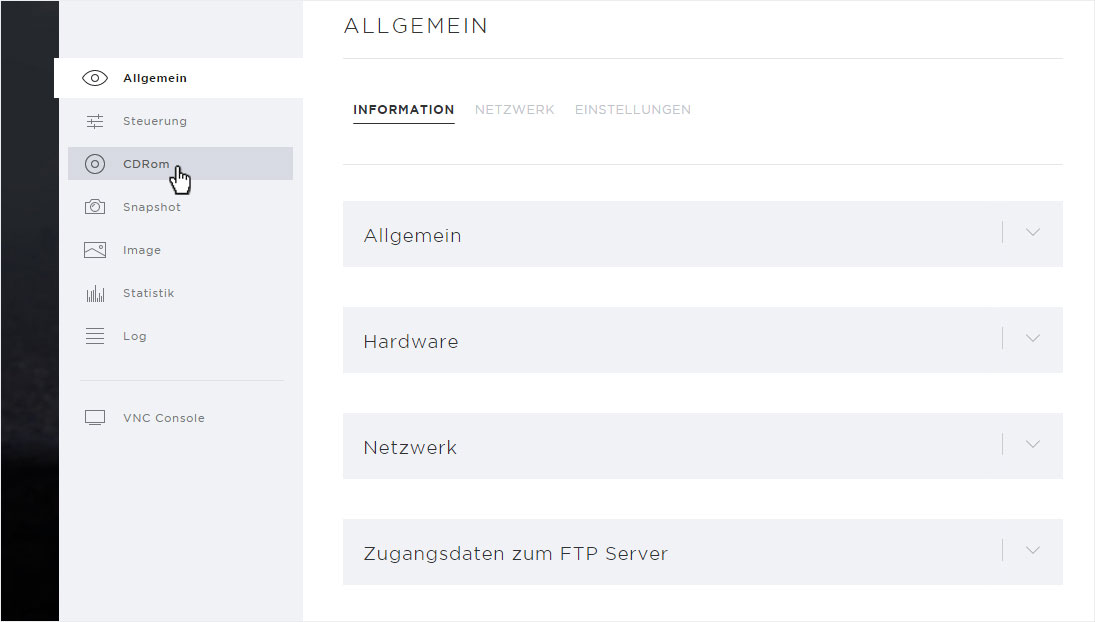Click the Image picture icon
Image resolution: width=1095 pixels, height=622 pixels.
point(95,250)
